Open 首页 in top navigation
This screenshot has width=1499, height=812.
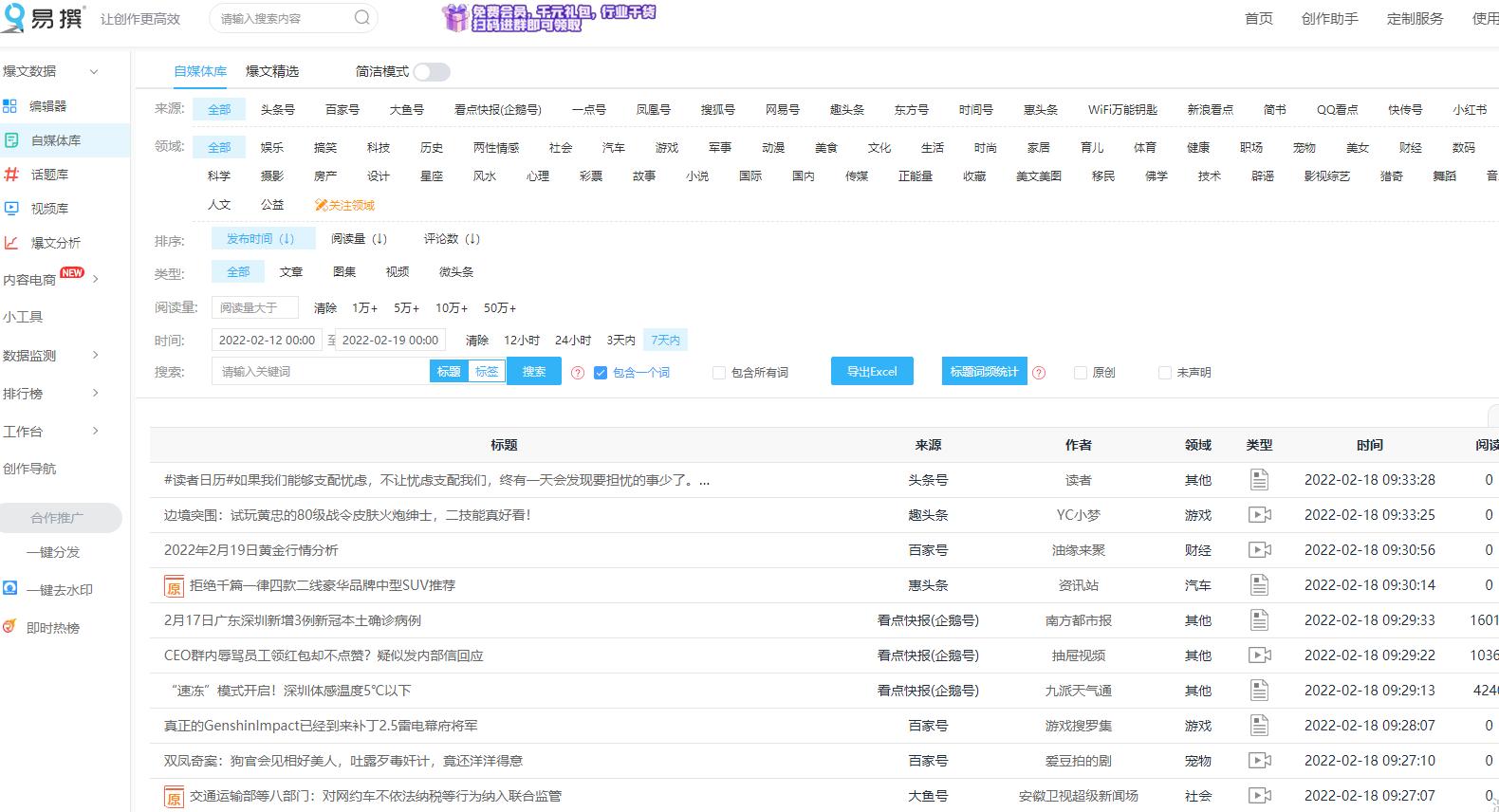(1259, 18)
